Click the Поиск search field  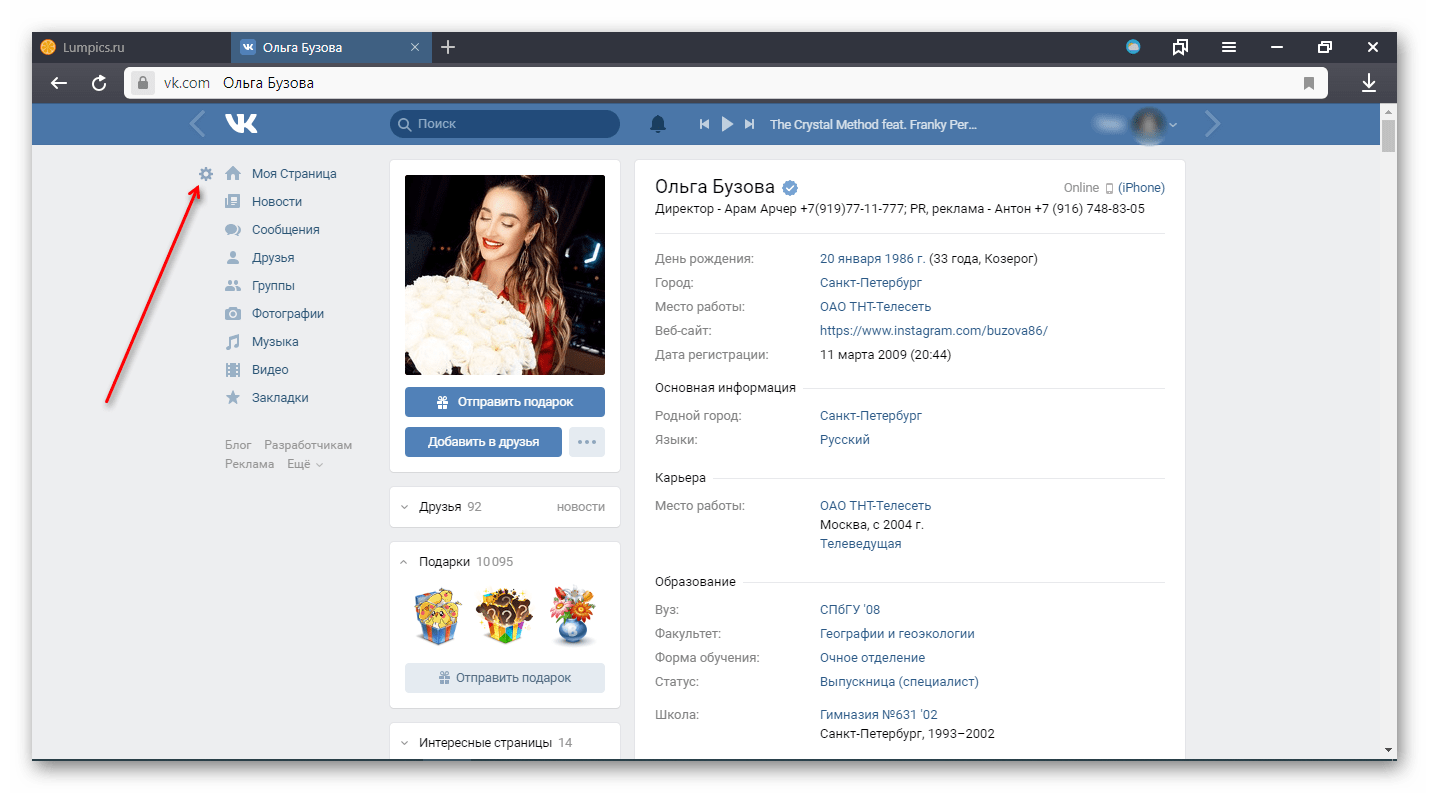coord(505,124)
